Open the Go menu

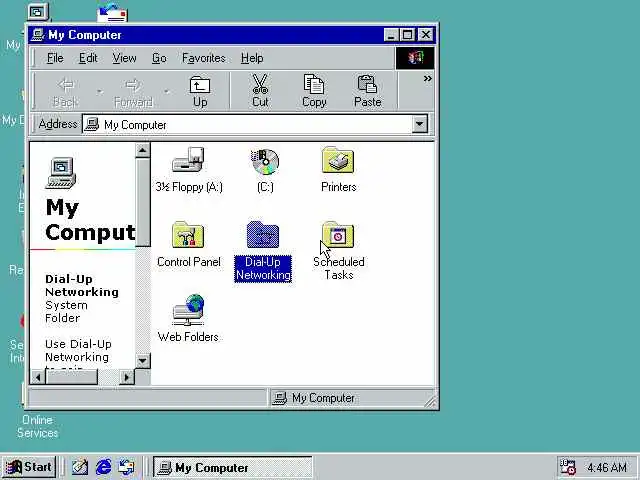click(159, 58)
